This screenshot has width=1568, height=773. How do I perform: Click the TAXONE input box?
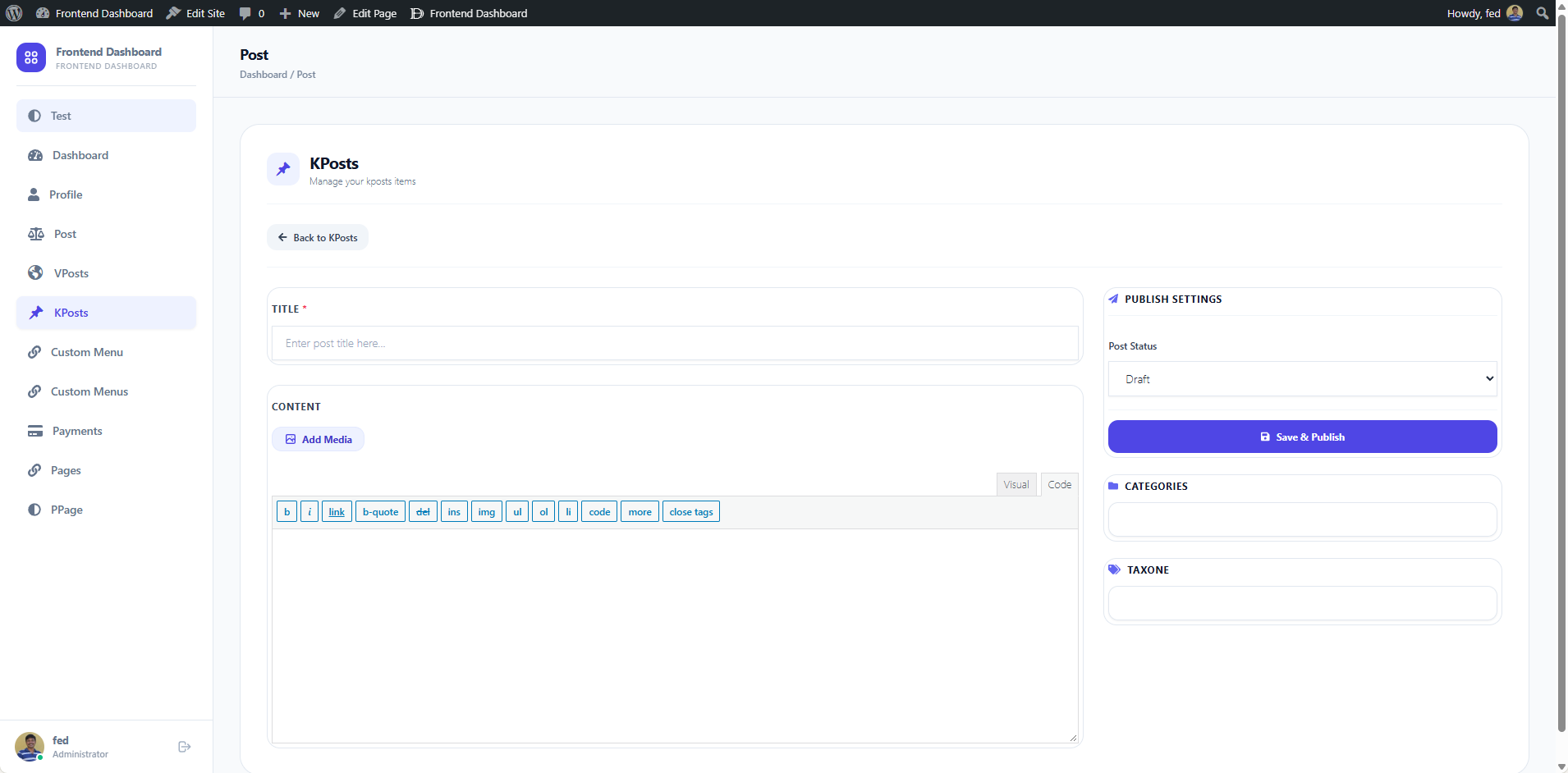[x=1303, y=603]
